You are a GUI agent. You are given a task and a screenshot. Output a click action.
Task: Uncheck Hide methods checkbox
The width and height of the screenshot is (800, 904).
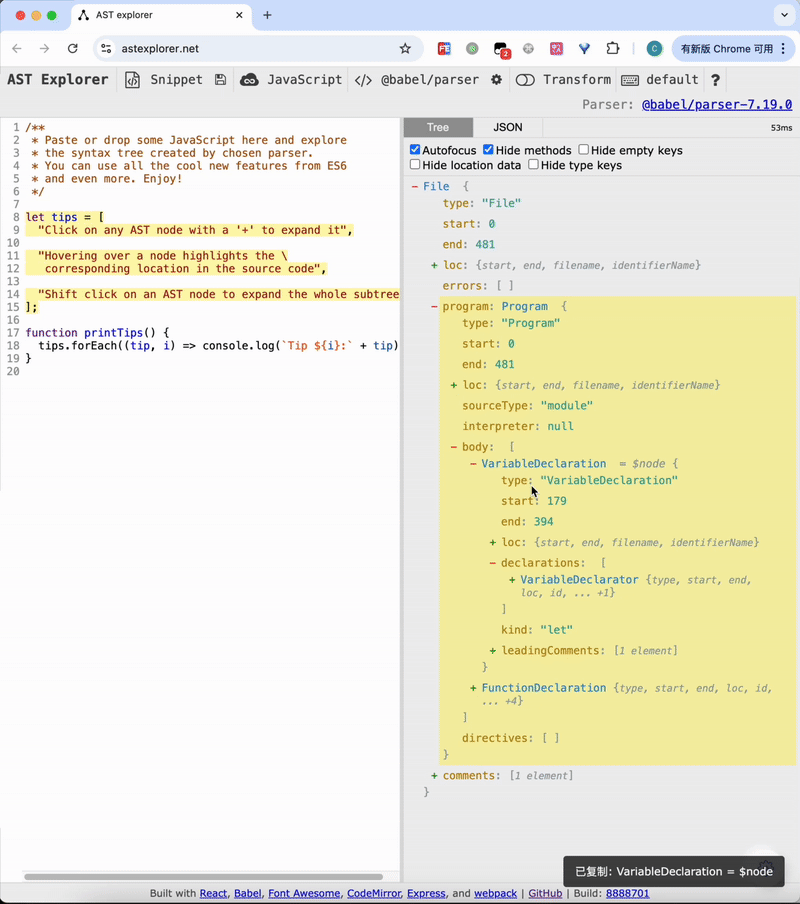click(x=488, y=150)
